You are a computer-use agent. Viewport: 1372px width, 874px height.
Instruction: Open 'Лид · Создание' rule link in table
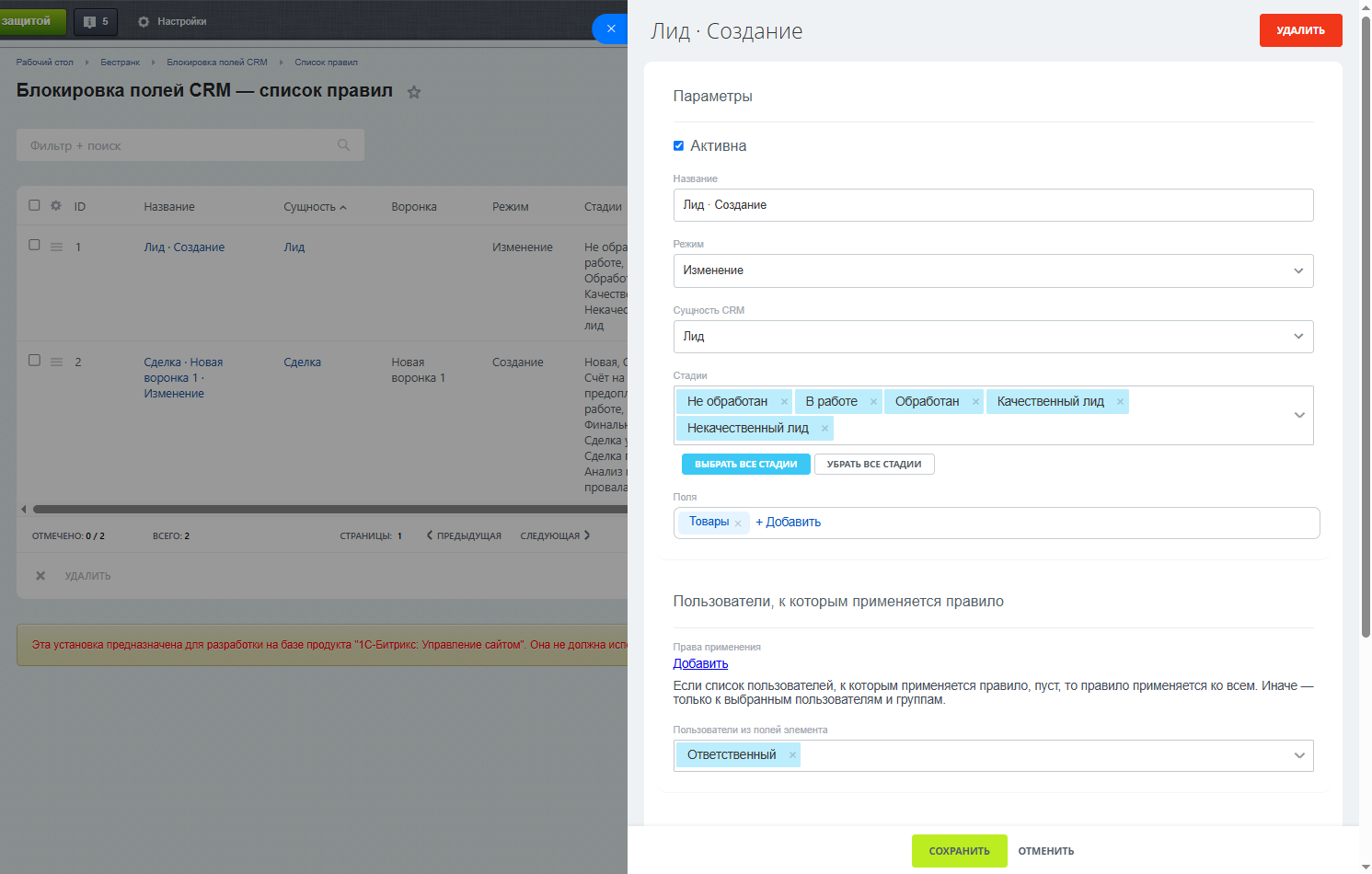(x=184, y=247)
